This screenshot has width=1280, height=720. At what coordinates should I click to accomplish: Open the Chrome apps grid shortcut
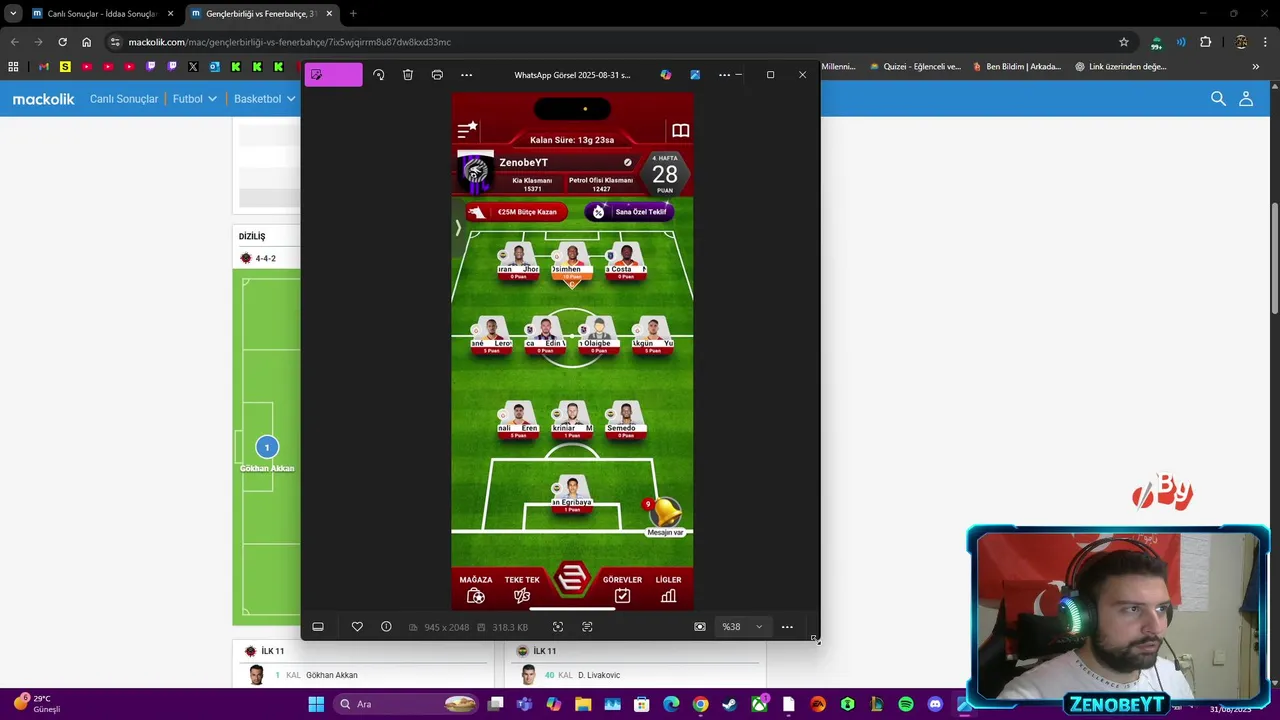click(13, 67)
